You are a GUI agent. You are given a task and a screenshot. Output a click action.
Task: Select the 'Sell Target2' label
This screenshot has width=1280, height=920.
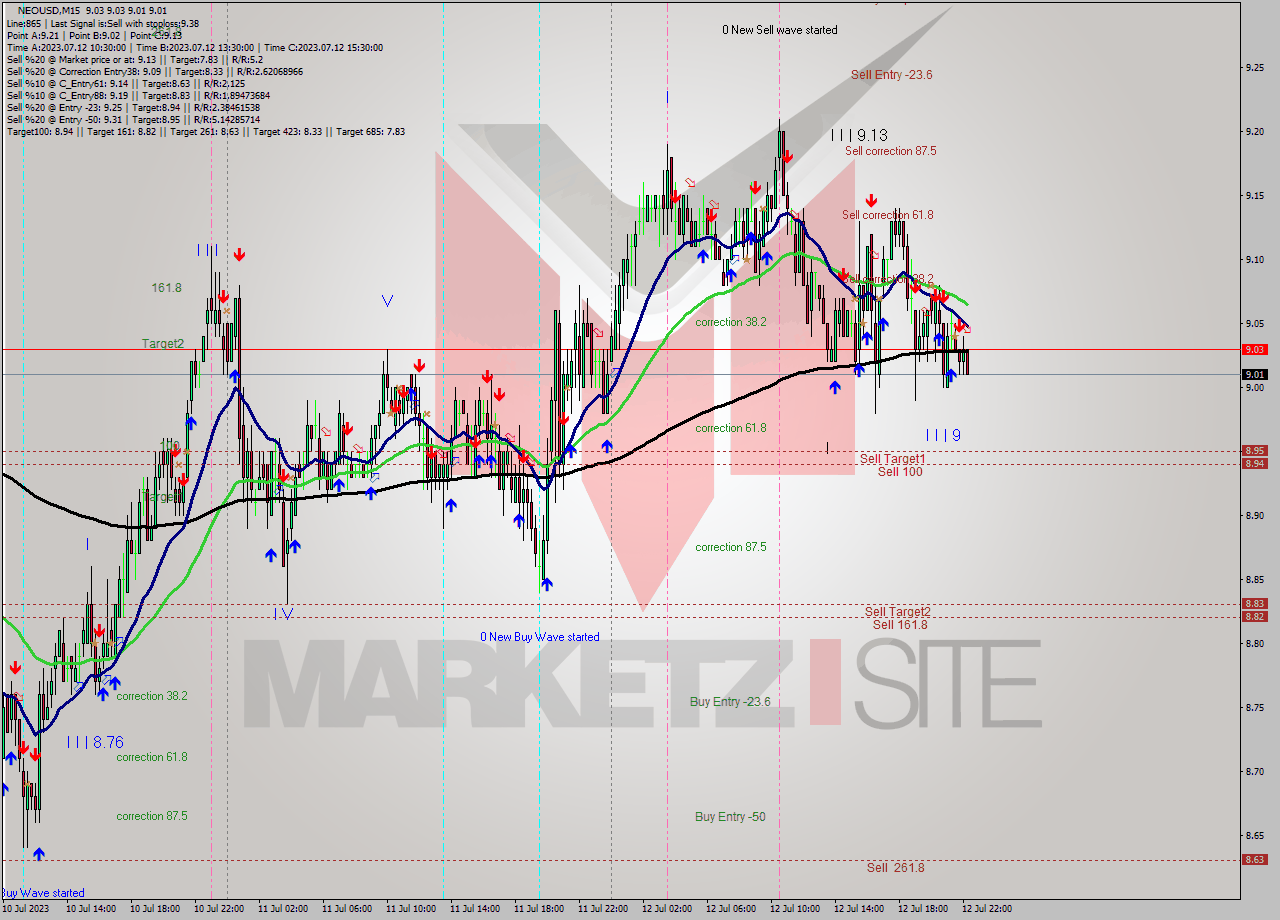click(x=898, y=612)
